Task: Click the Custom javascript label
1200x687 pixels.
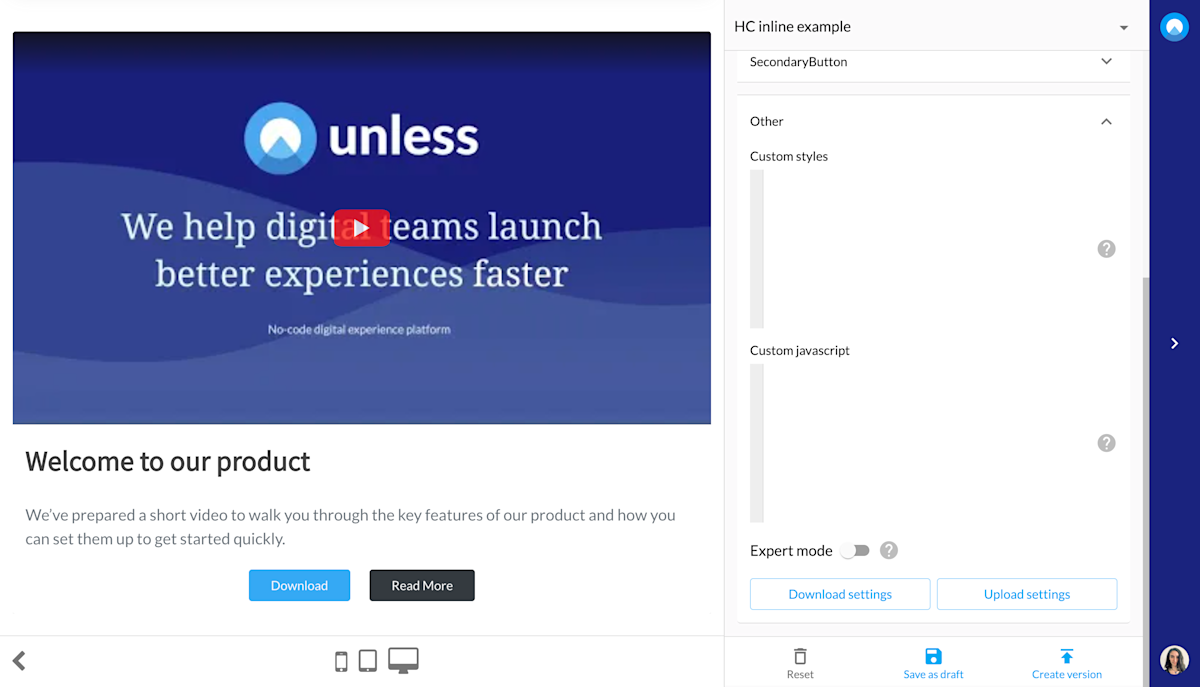Action: click(x=800, y=351)
